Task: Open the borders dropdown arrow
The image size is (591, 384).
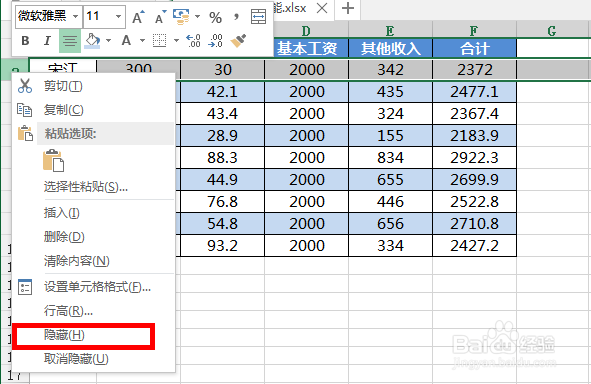Action: point(176,40)
